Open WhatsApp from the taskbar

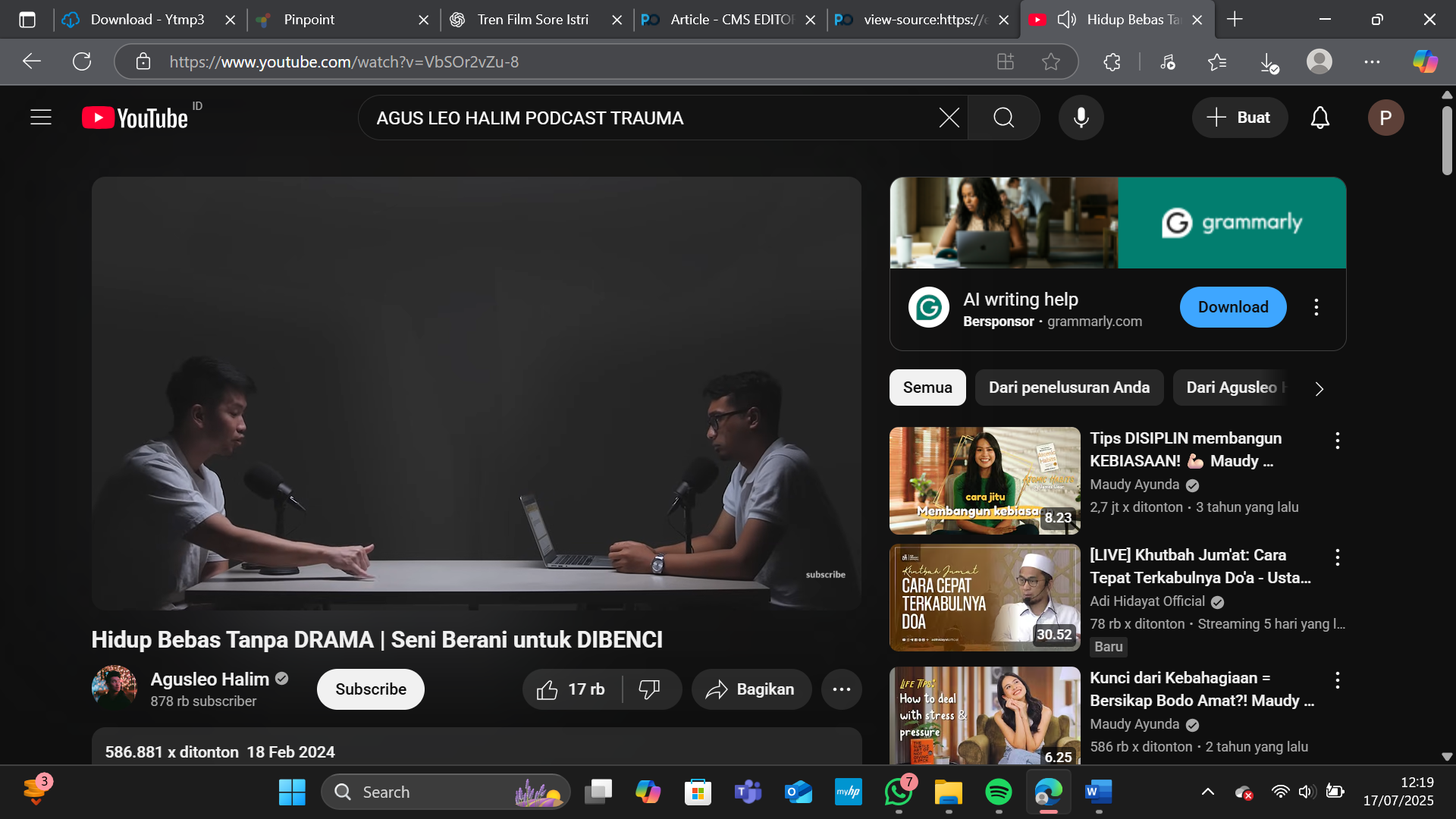898,791
